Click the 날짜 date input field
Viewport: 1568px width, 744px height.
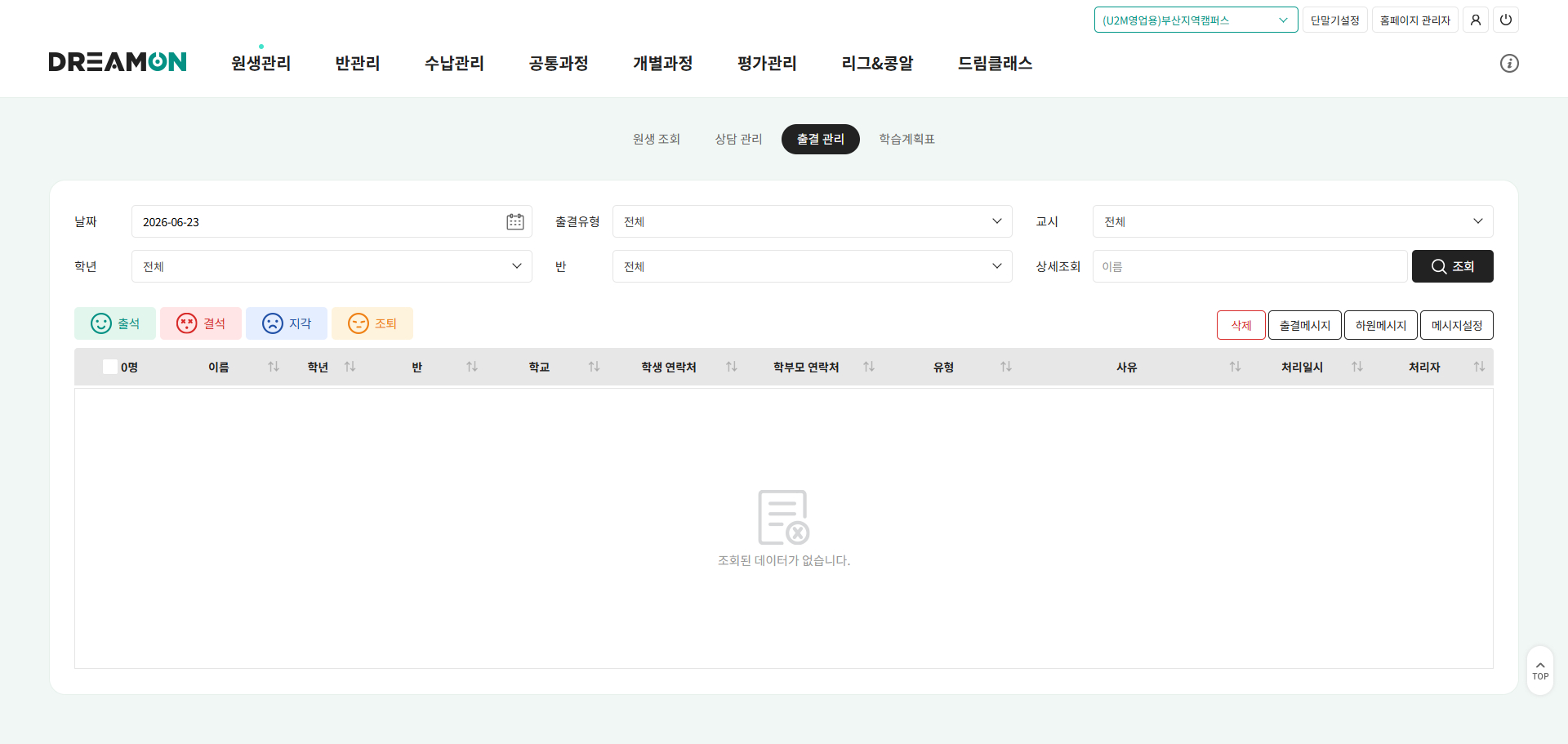coord(332,221)
